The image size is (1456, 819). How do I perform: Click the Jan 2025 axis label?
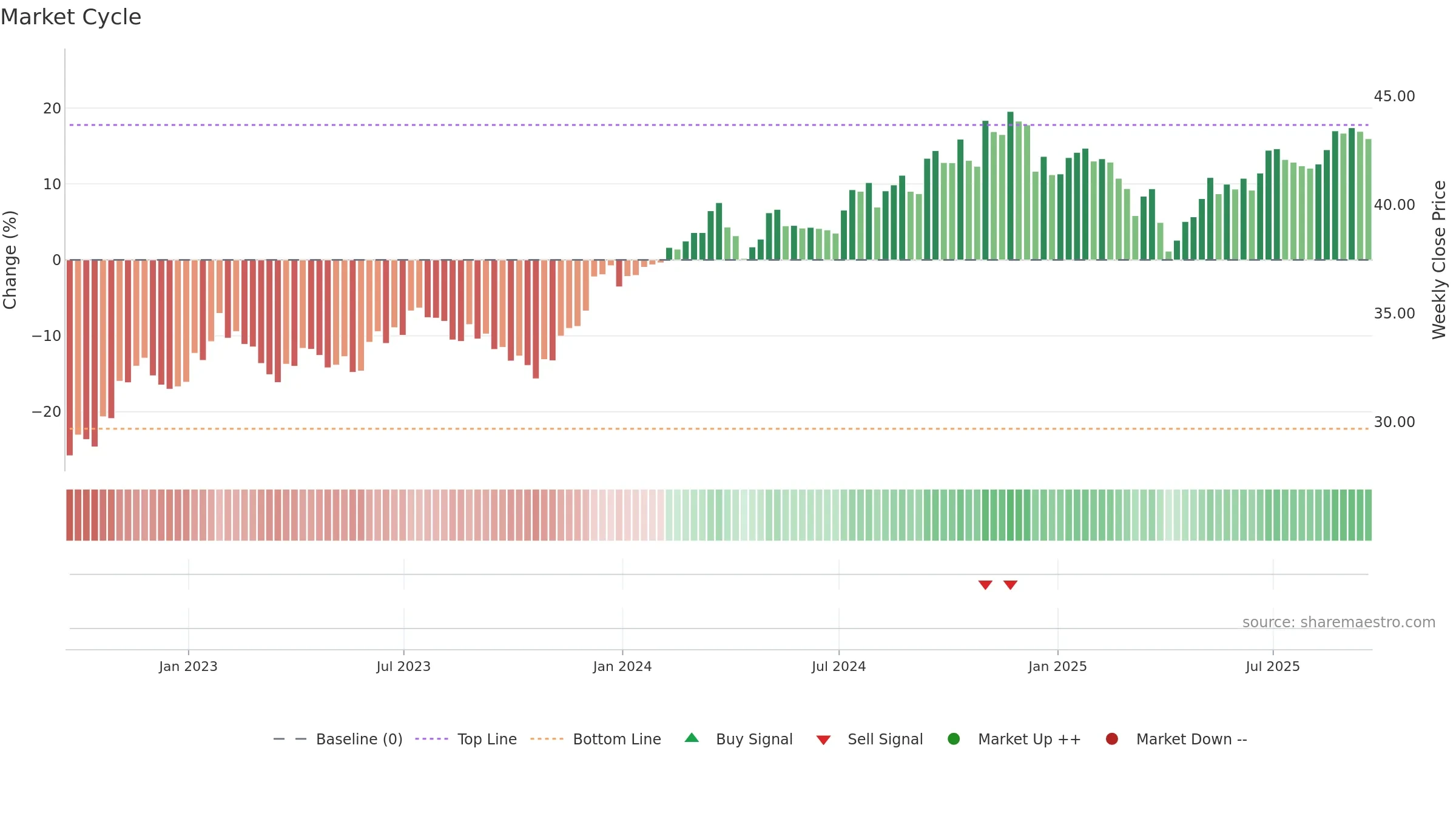tap(1057, 667)
